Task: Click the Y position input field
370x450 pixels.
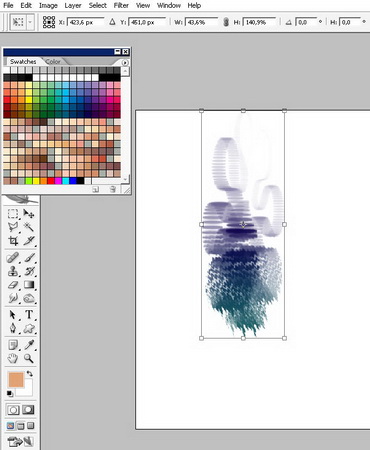Action: point(147,22)
